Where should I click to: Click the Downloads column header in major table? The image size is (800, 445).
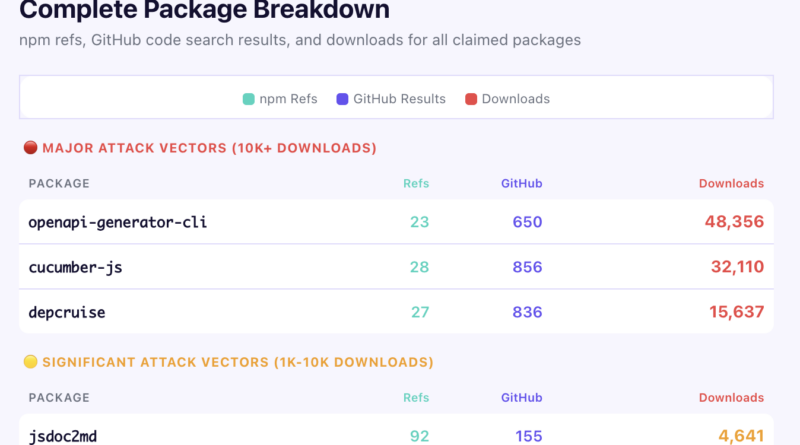coord(731,184)
